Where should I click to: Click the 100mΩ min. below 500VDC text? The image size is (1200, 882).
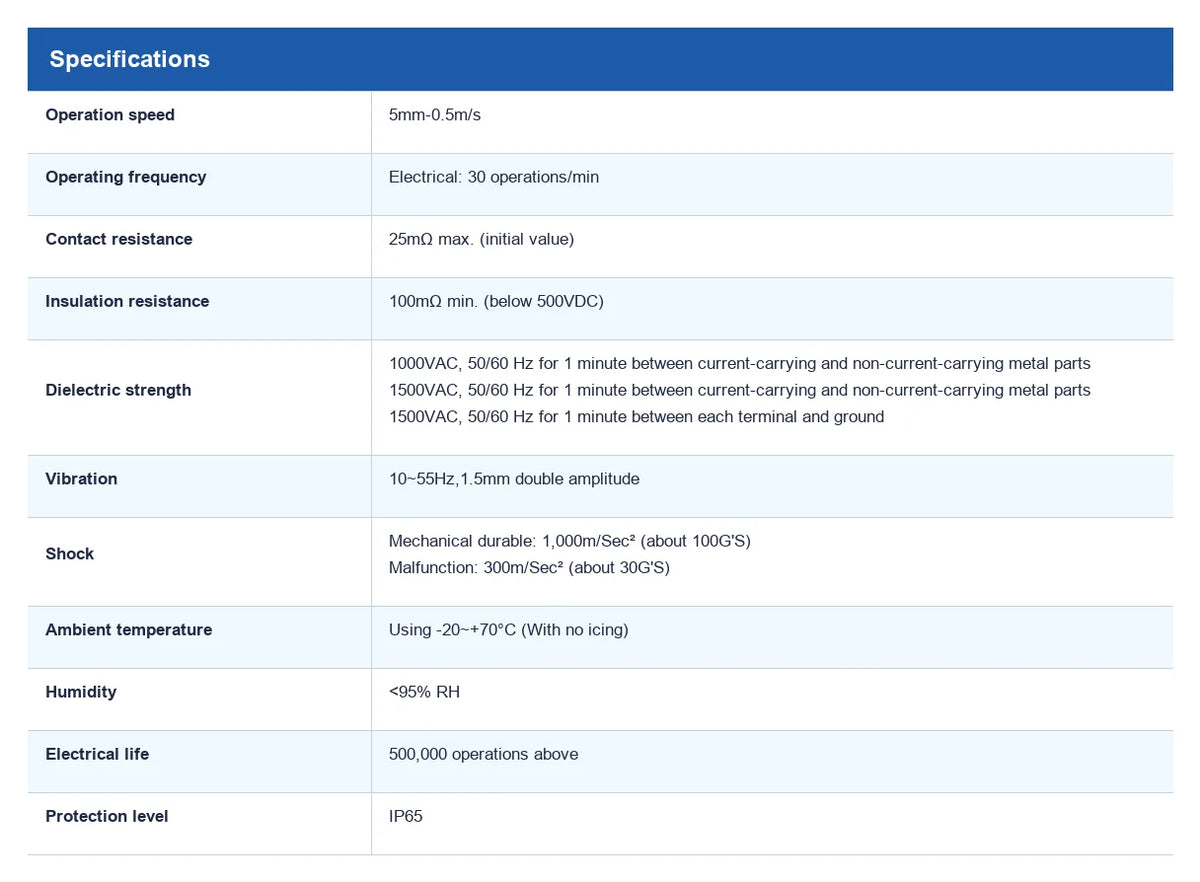tap(496, 301)
